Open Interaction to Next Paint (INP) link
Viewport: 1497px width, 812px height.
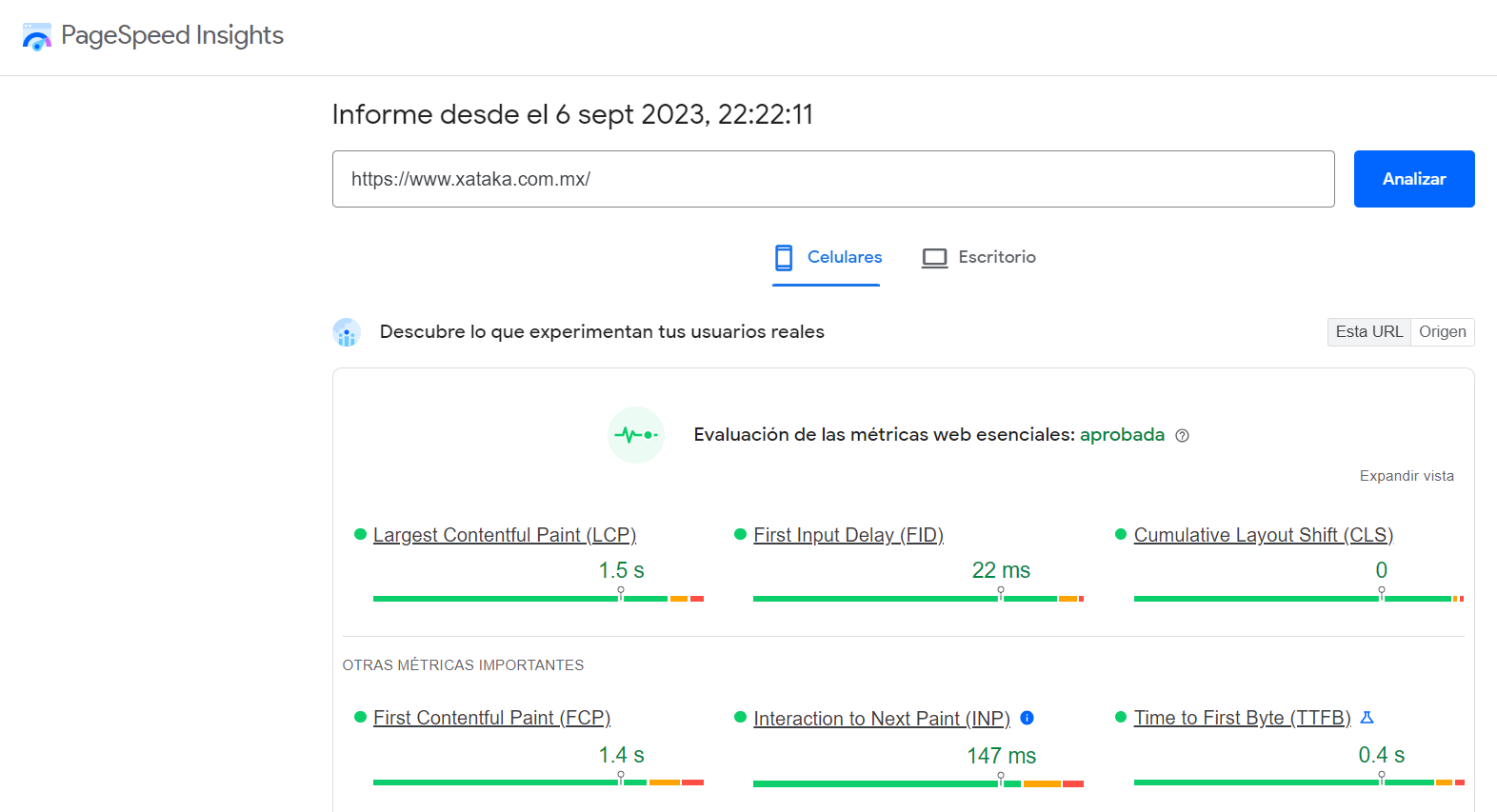[882, 719]
